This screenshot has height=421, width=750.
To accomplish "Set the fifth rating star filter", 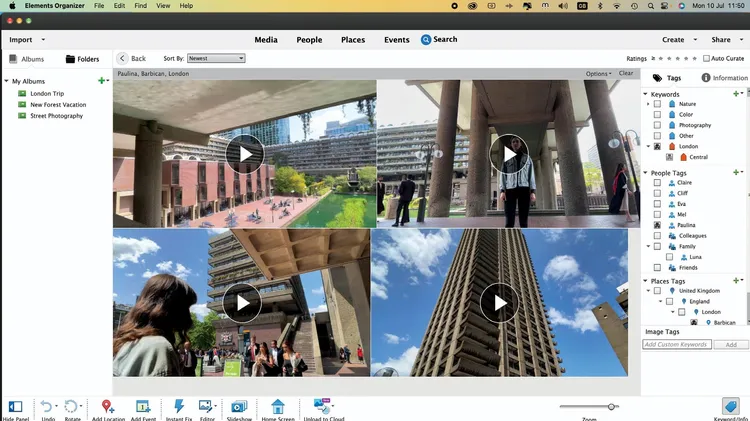I will pos(695,58).
